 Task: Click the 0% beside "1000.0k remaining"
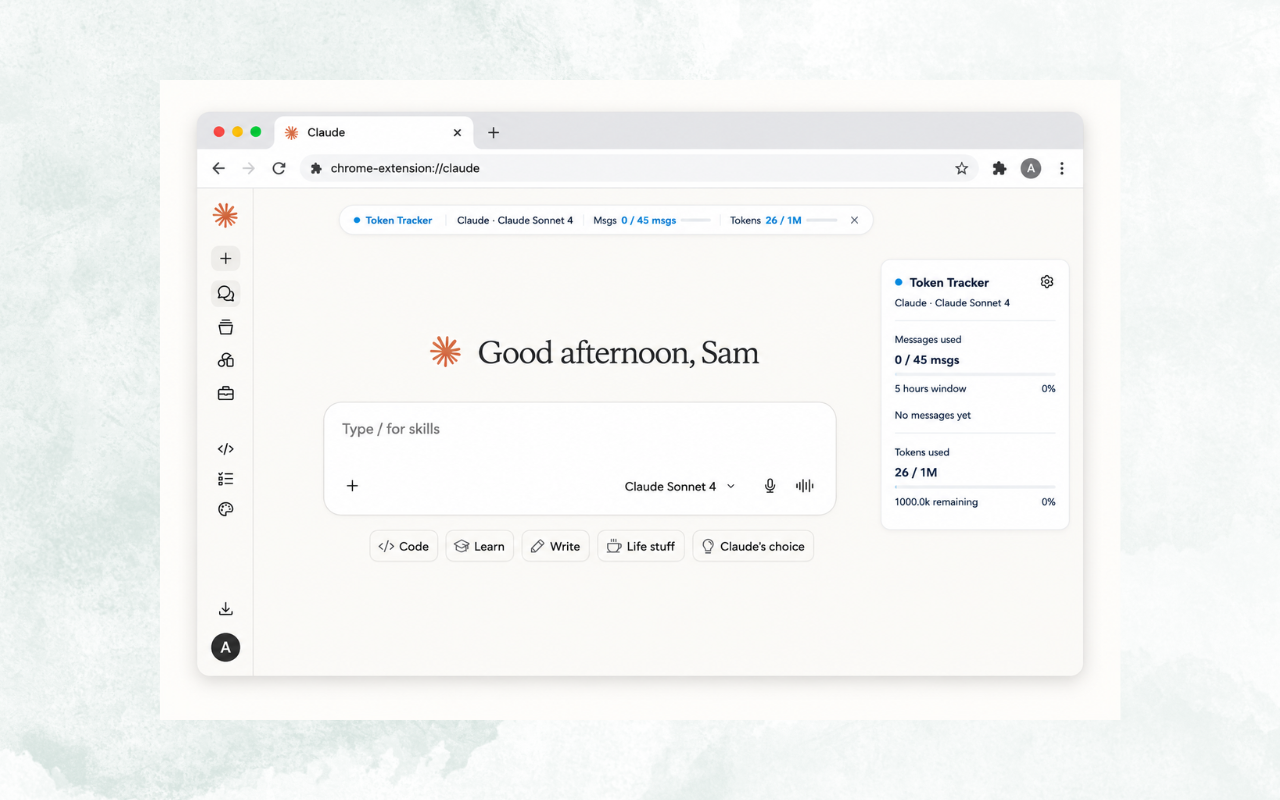point(1048,502)
